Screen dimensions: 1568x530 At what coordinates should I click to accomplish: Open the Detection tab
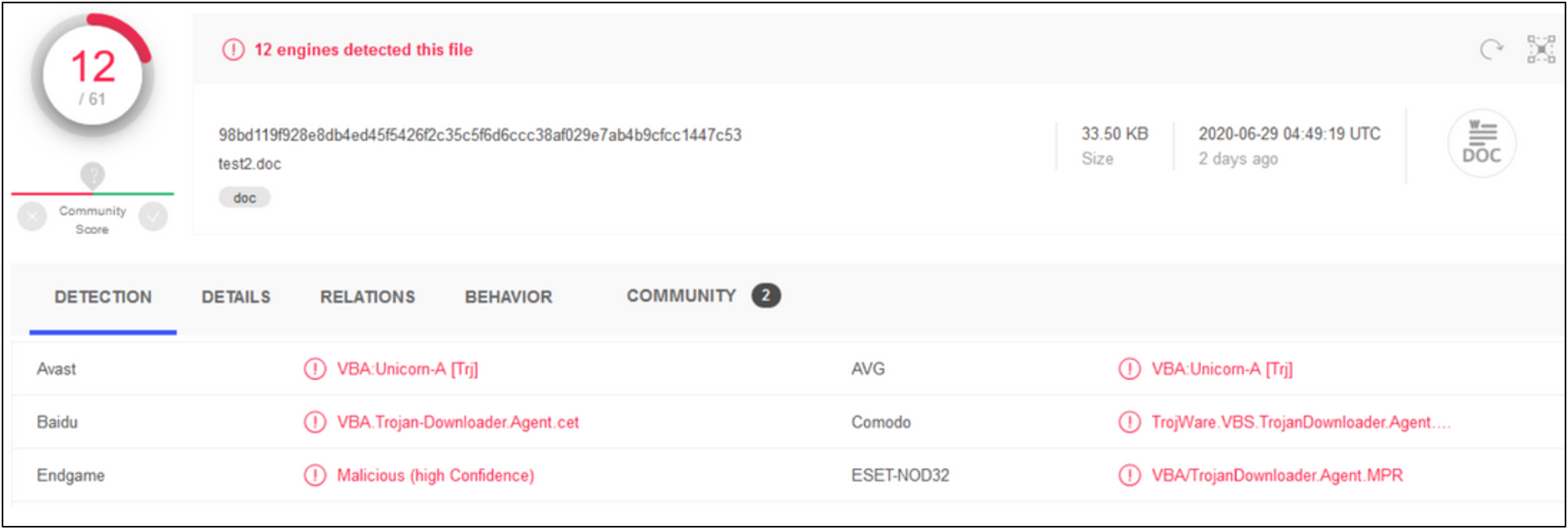tap(103, 297)
